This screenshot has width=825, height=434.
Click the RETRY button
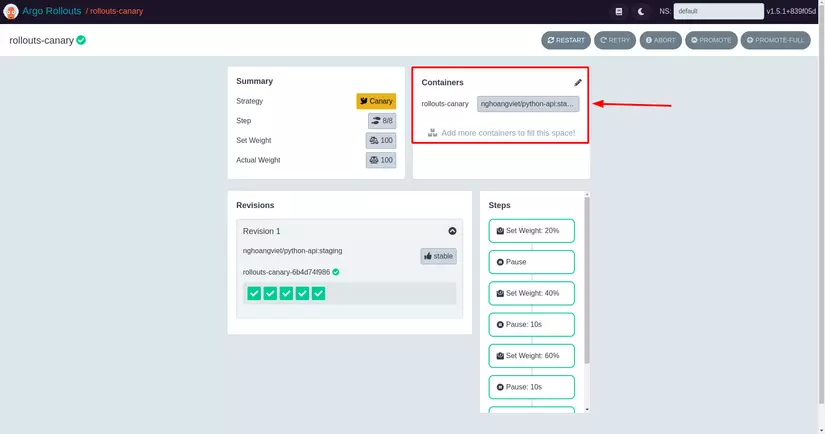pyautogui.click(x=615, y=40)
